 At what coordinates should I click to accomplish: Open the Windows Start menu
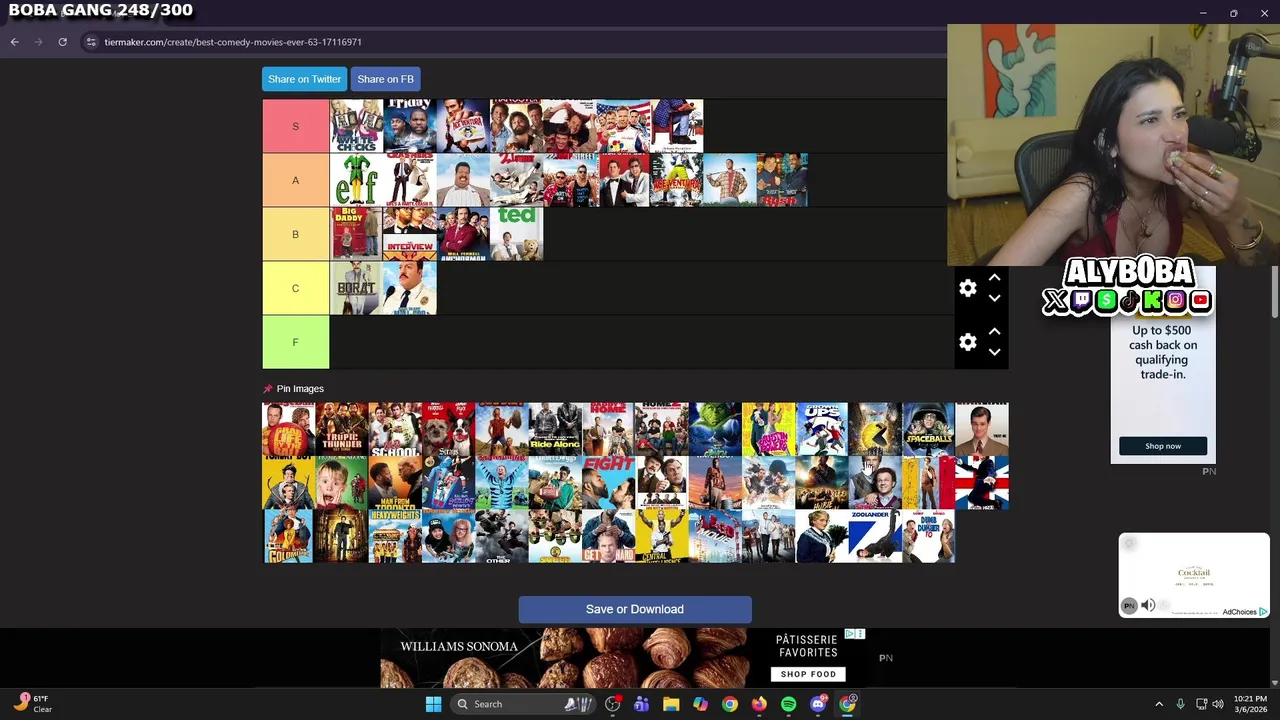[x=433, y=704]
